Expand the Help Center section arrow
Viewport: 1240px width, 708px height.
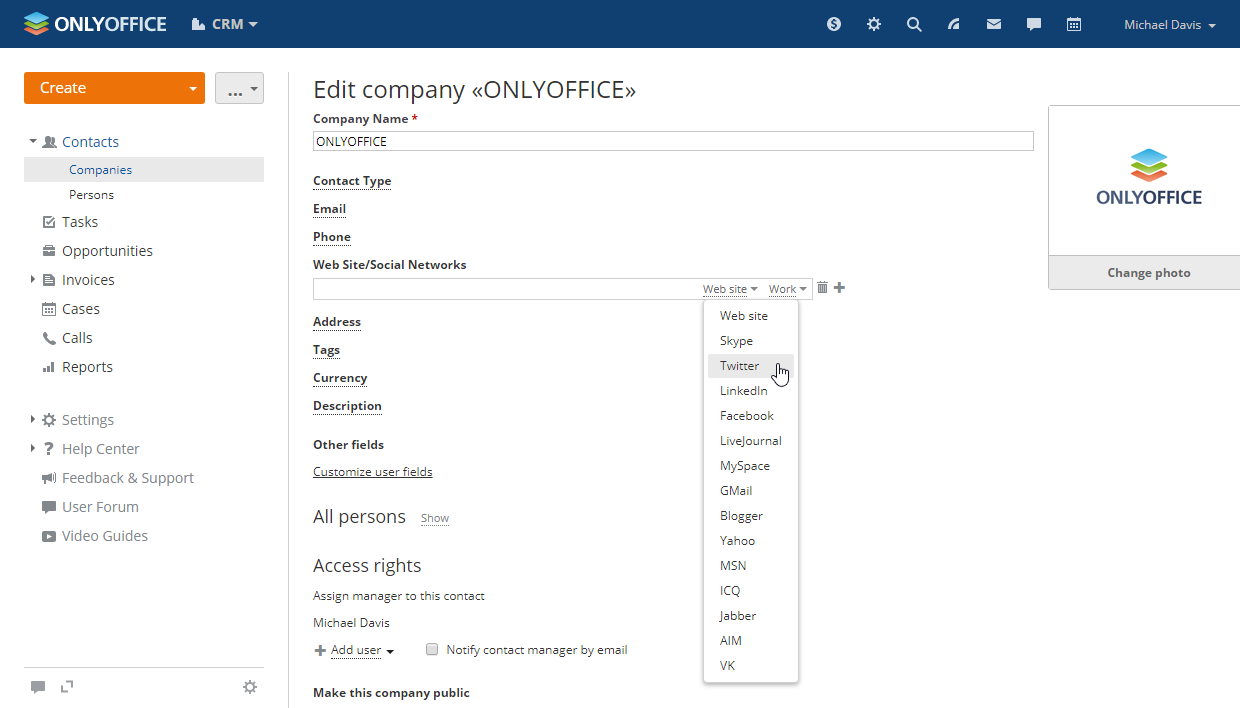(x=33, y=449)
